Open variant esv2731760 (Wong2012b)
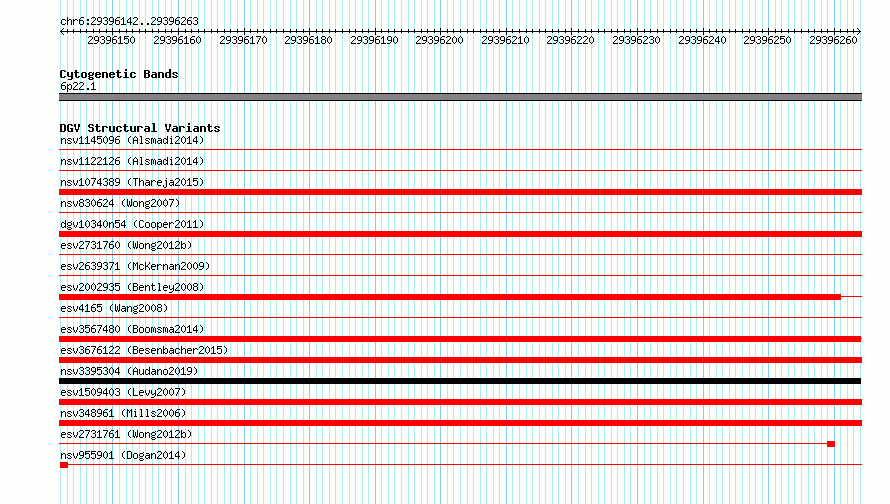Viewport: 890px width, 504px height. click(126, 245)
